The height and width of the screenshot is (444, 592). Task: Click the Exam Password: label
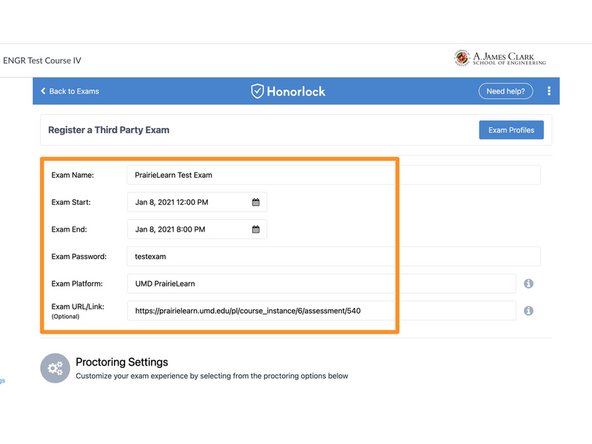(x=79, y=256)
